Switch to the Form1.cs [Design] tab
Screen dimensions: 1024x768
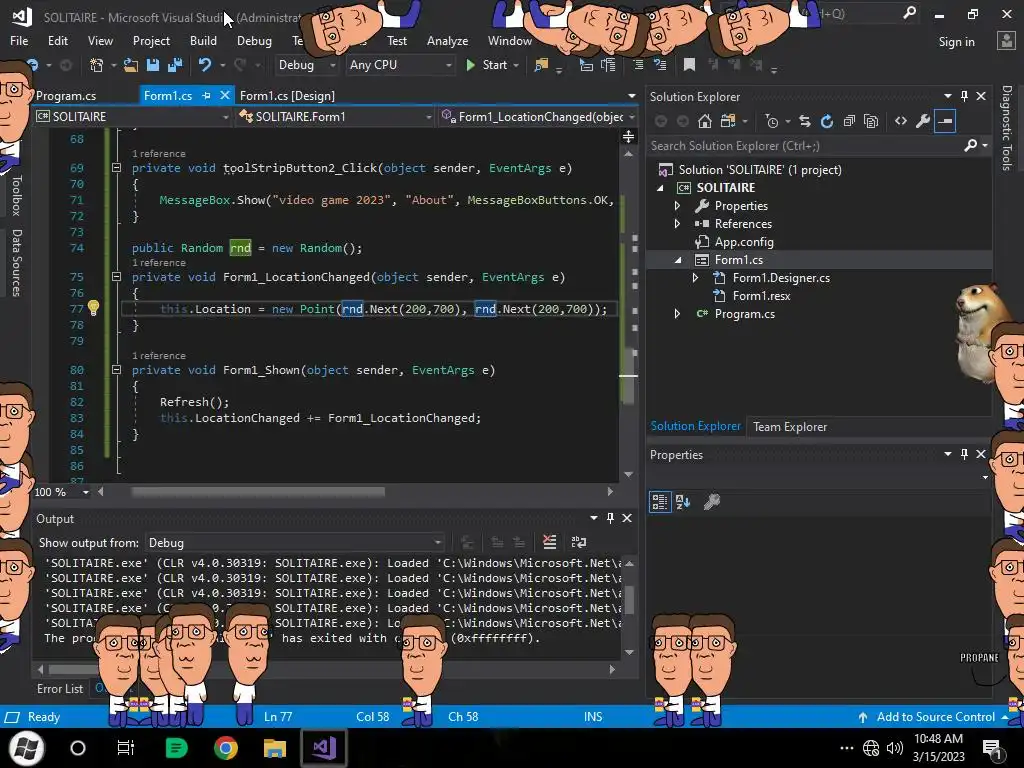(x=287, y=95)
